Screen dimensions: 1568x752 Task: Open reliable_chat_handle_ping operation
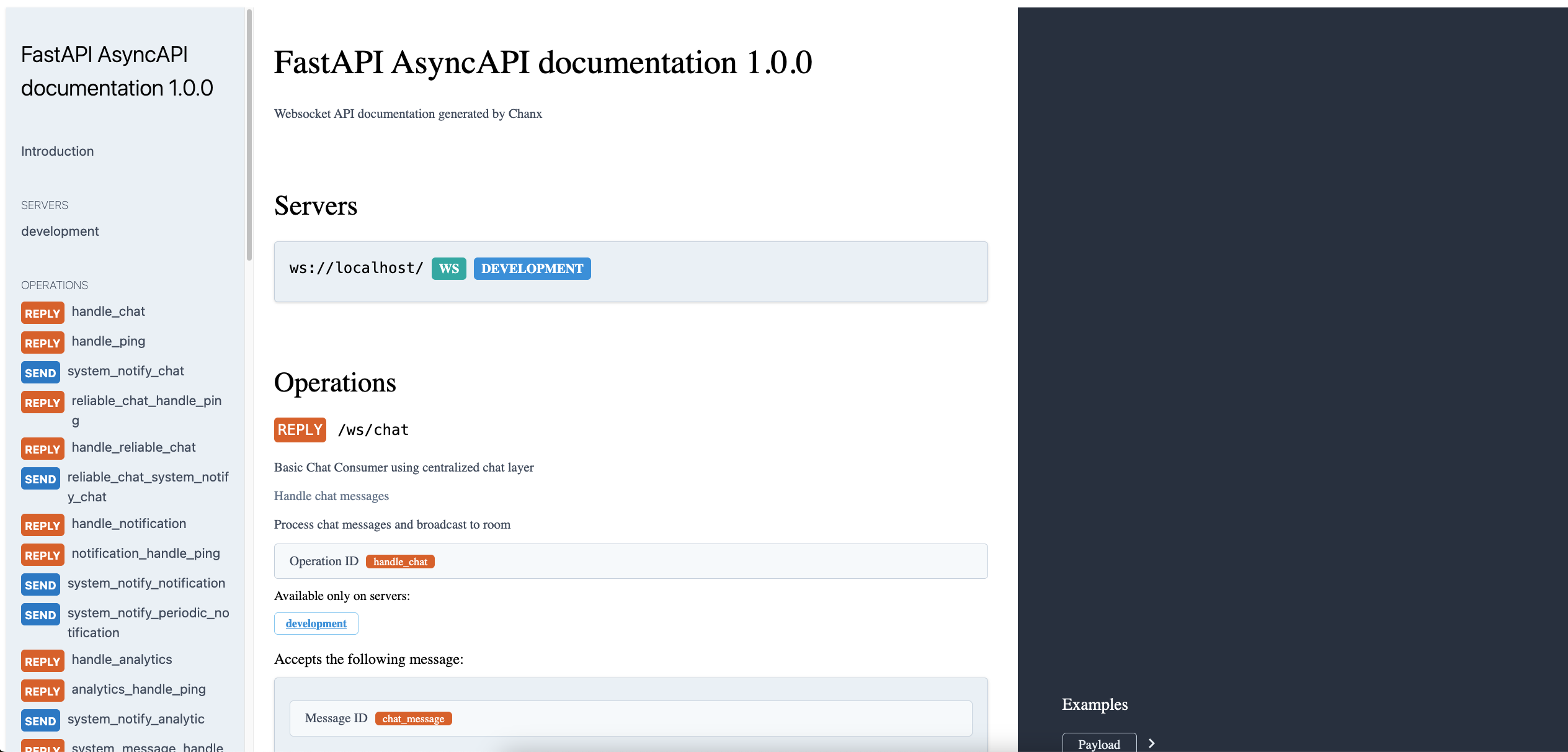(146, 410)
